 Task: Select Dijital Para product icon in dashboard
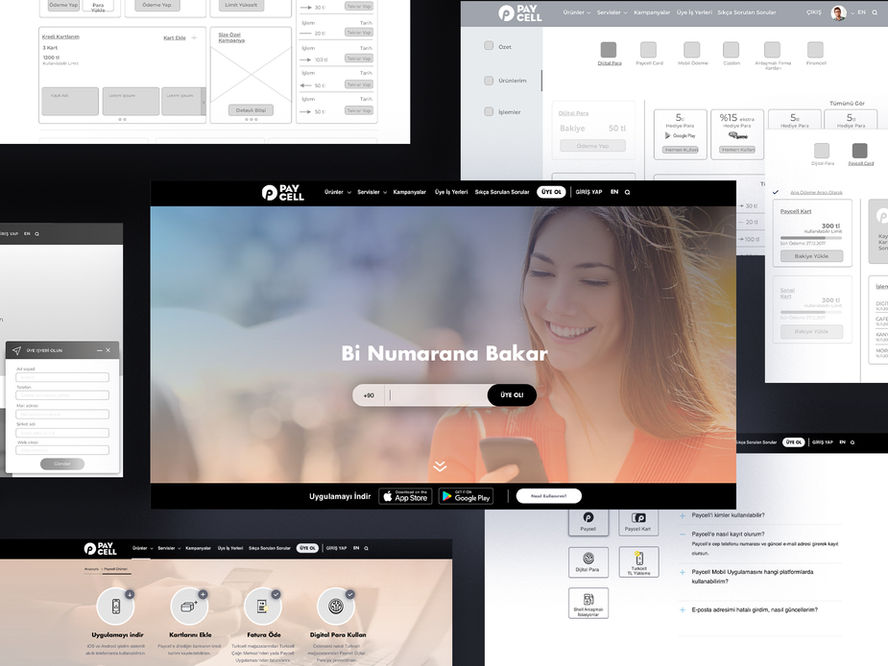pos(609,50)
